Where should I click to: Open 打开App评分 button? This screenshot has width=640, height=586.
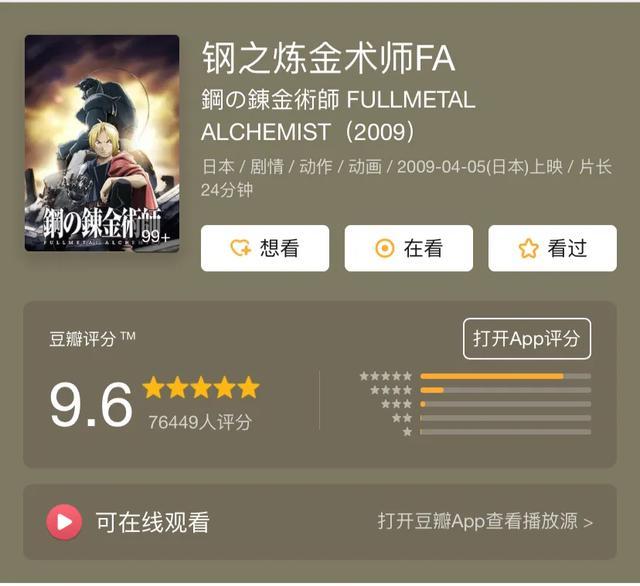[527, 339]
